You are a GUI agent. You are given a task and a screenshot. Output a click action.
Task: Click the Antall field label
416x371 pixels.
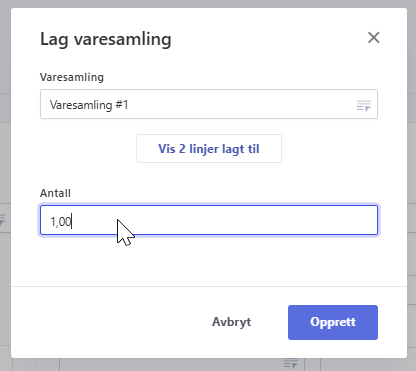55,193
